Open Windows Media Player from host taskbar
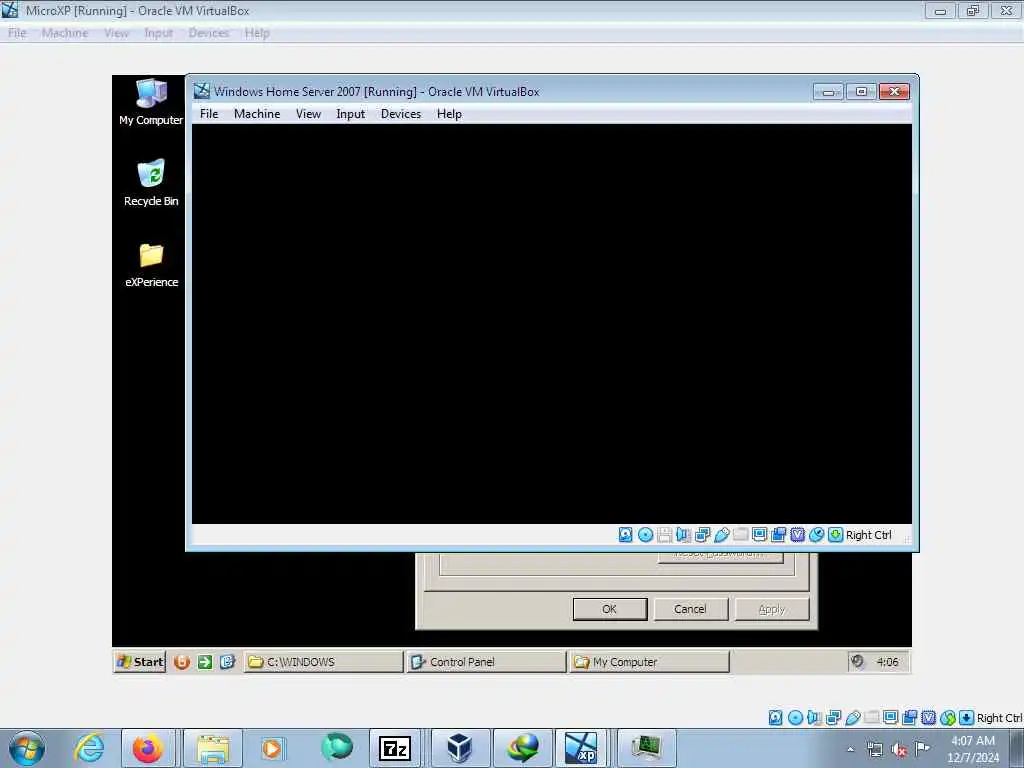 [x=272, y=748]
